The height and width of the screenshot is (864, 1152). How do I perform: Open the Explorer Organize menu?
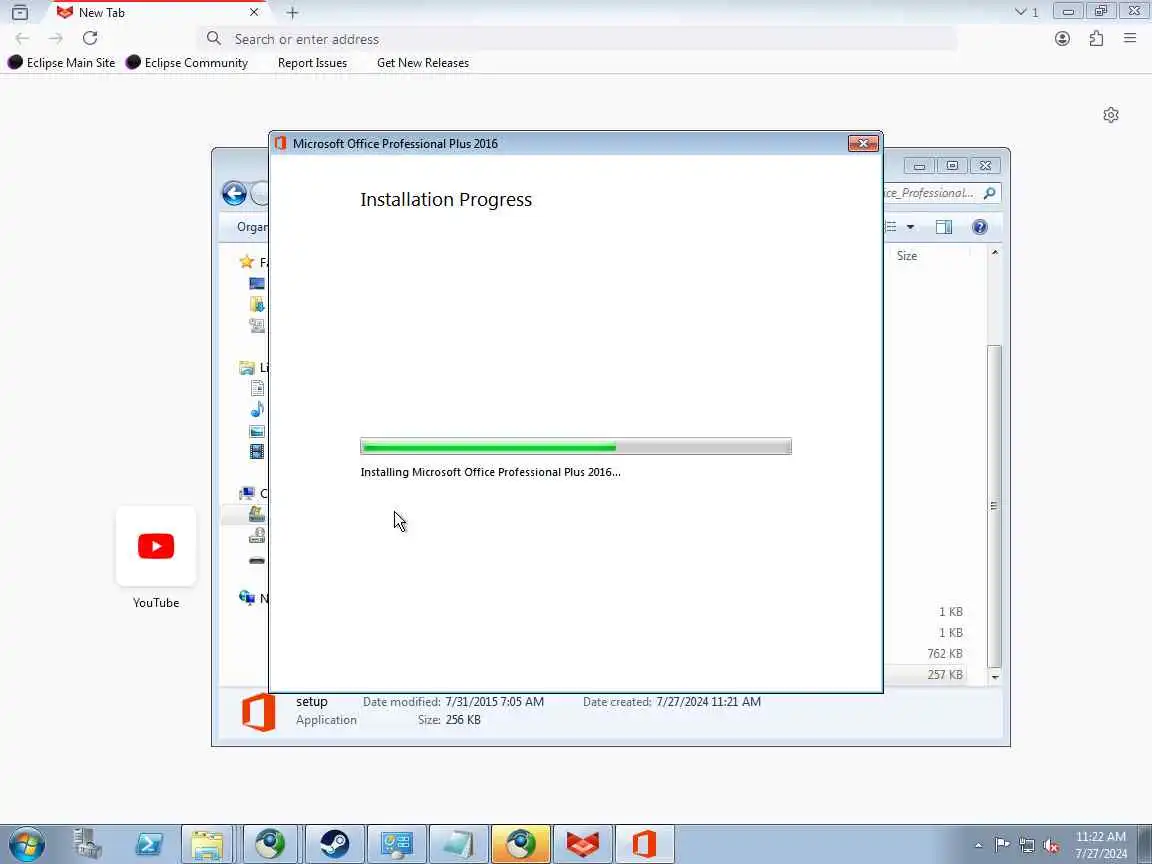tap(251, 227)
